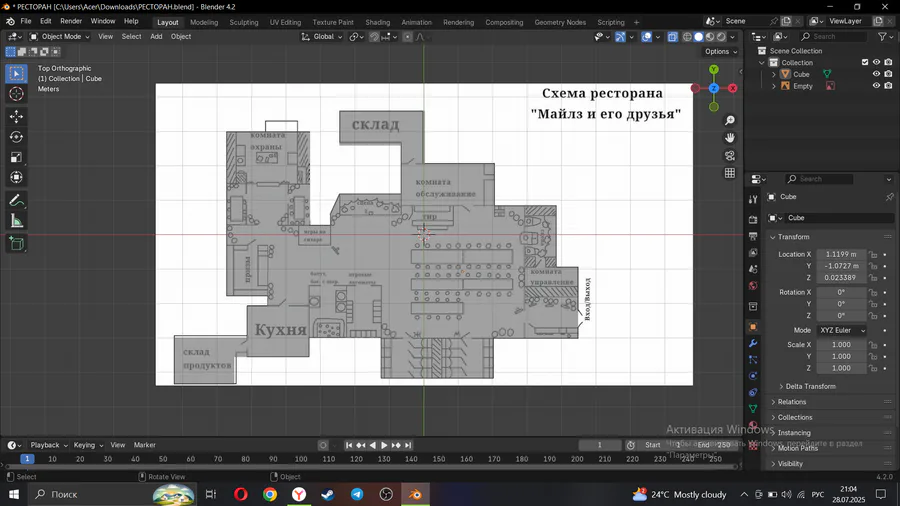900x506 pixels.
Task: Jump to the start frame
Action: coord(348,445)
